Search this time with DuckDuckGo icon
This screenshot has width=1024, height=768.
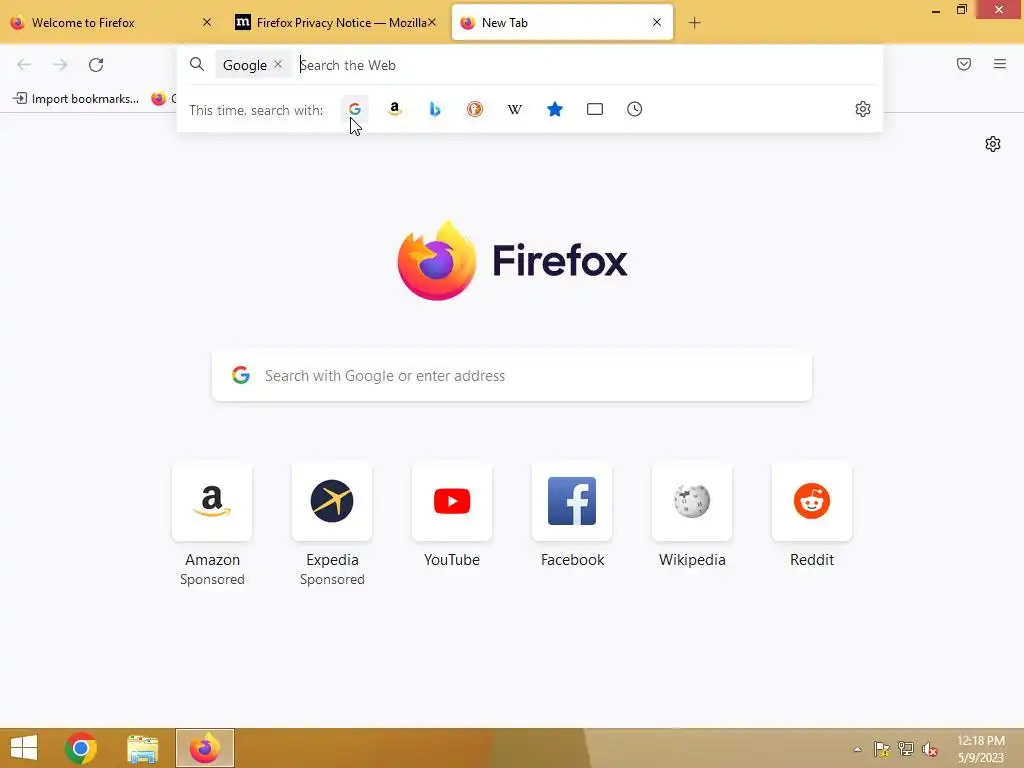(x=475, y=109)
